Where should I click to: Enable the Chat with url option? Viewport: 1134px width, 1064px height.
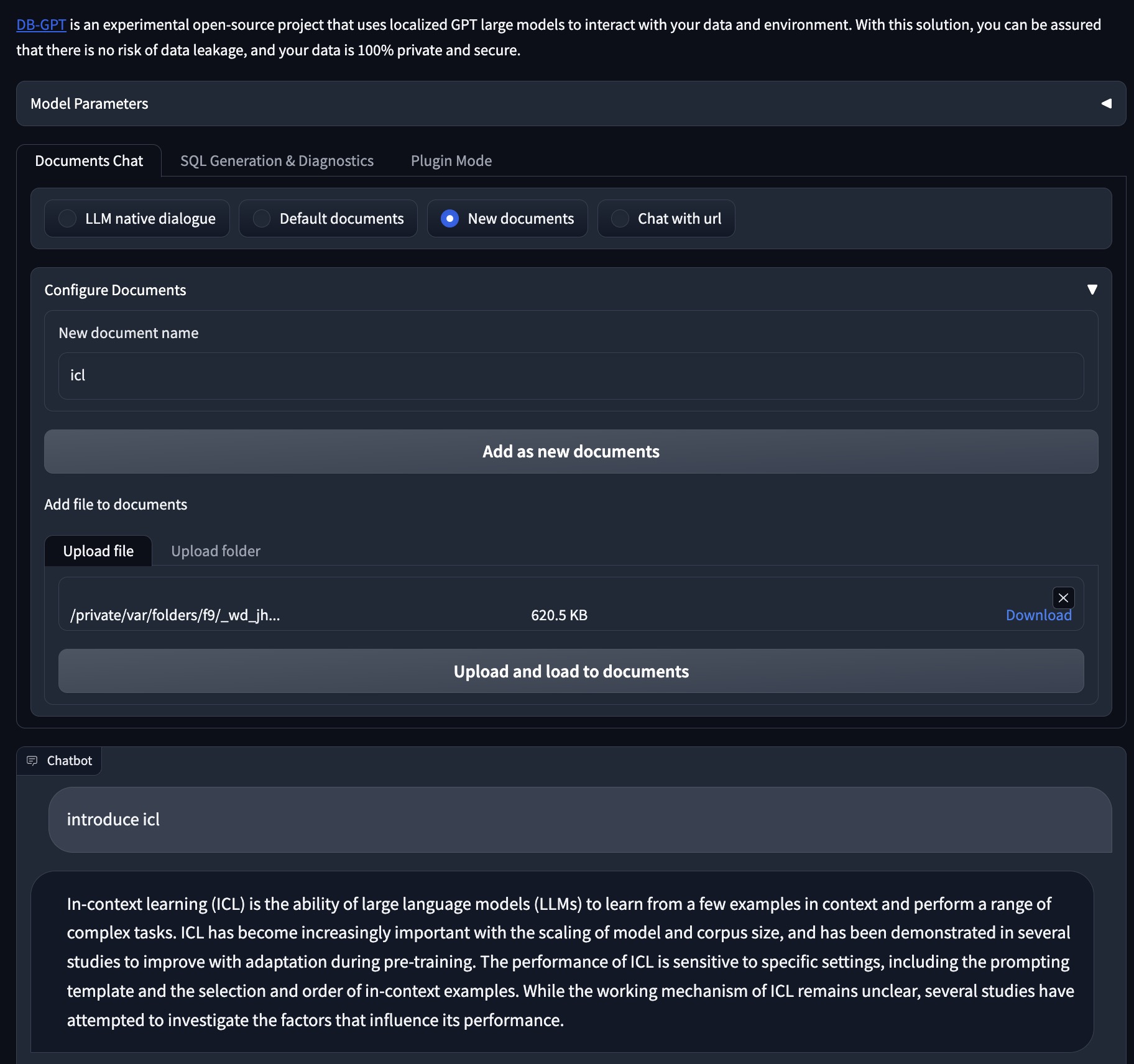coord(620,219)
